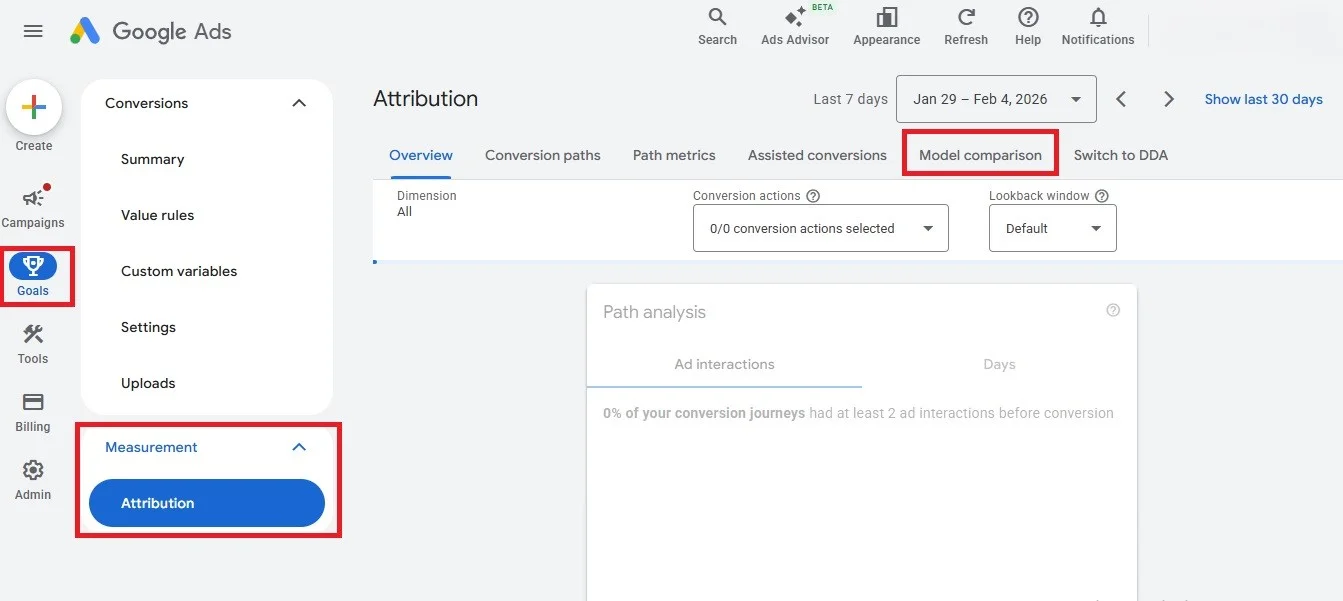Switch to the Model comparison tab
1343x601 pixels.
979,155
